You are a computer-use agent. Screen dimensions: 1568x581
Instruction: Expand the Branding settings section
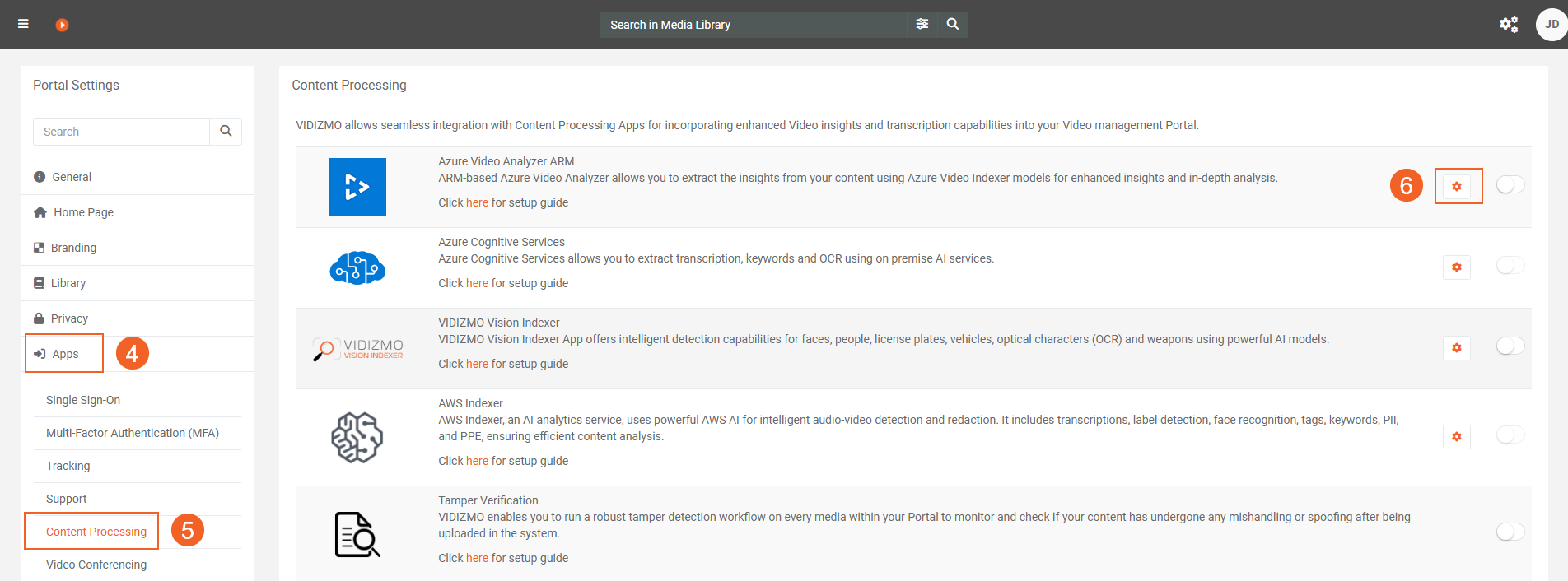tap(73, 248)
